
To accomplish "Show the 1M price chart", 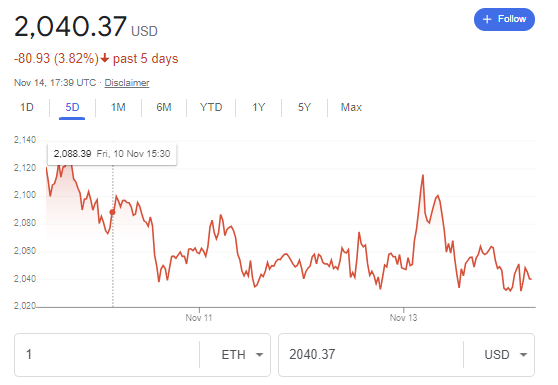I will (118, 107).
